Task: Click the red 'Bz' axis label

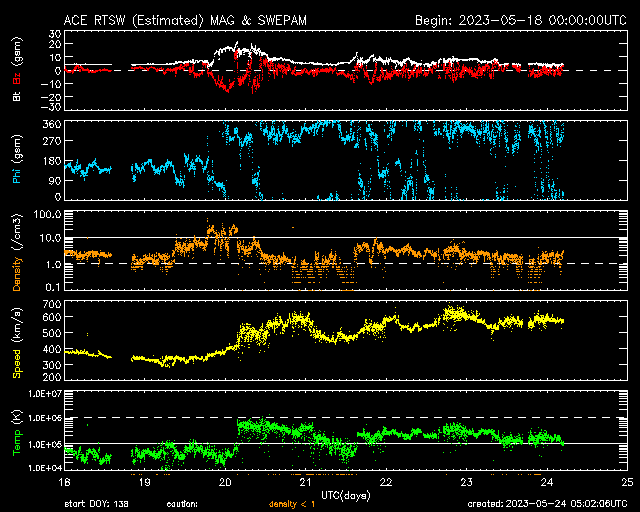Action: (17, 79)
